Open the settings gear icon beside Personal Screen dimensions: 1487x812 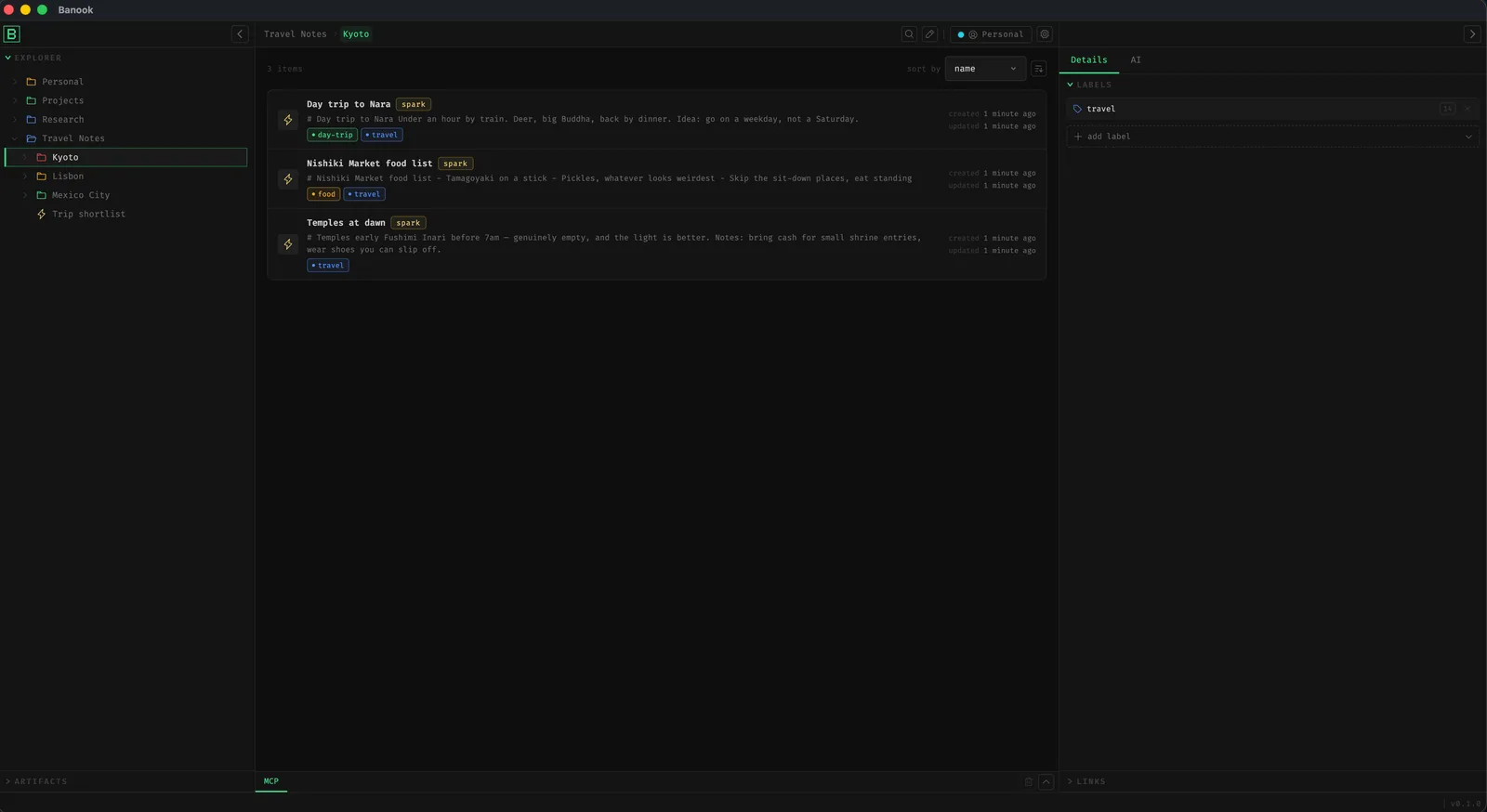pos(1045,34)
